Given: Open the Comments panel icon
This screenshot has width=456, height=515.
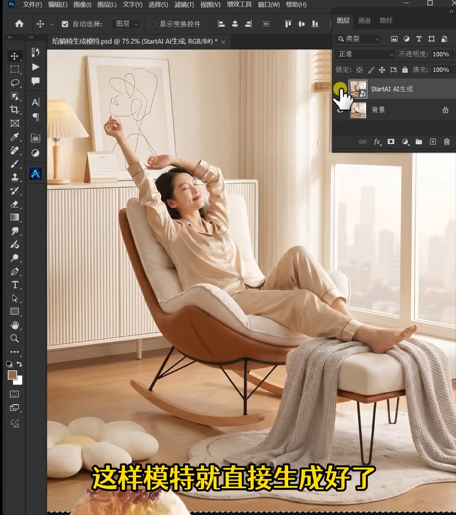Looking at the screenshot, I should pyautogui.click(x=35, y=81).
